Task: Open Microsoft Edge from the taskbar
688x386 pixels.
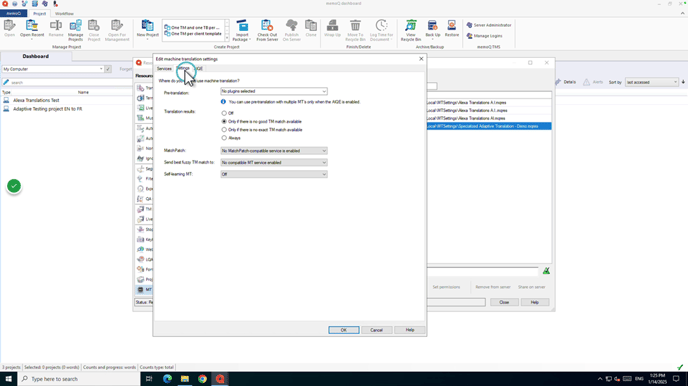Action: click(167, 379)
